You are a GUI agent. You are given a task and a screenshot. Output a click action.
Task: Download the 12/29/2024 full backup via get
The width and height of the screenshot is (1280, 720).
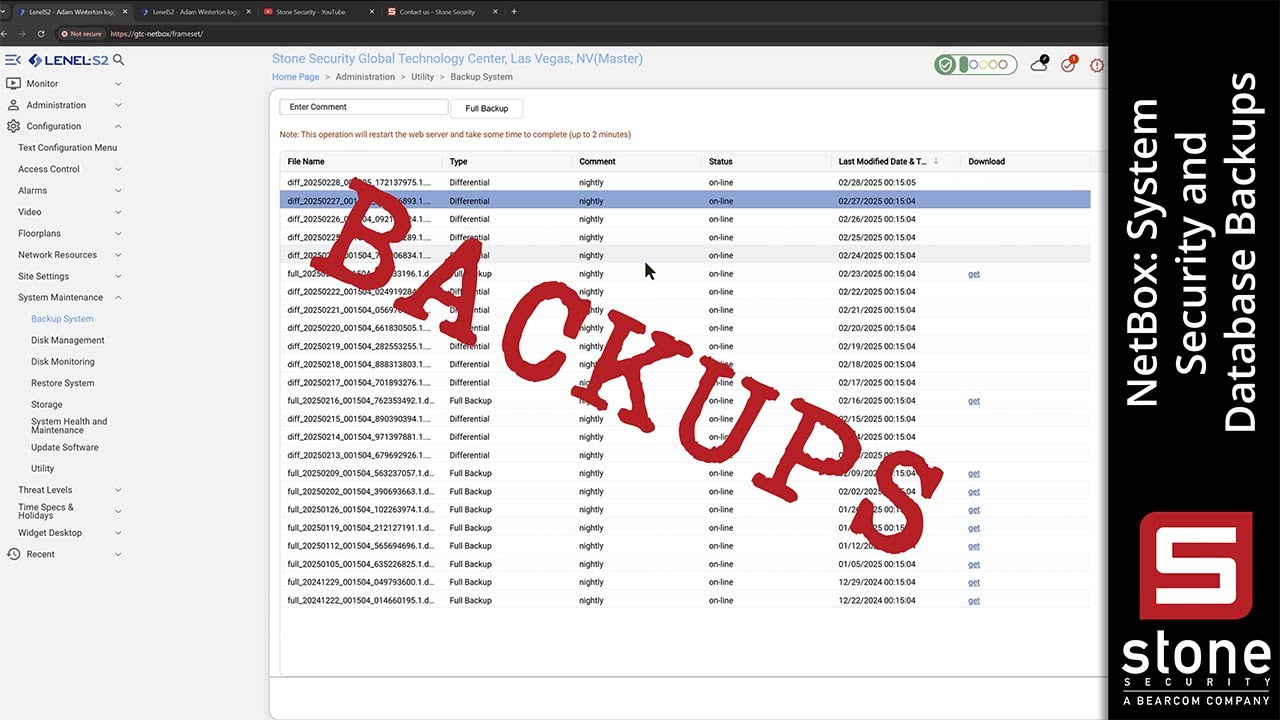[x=974, y=582]
